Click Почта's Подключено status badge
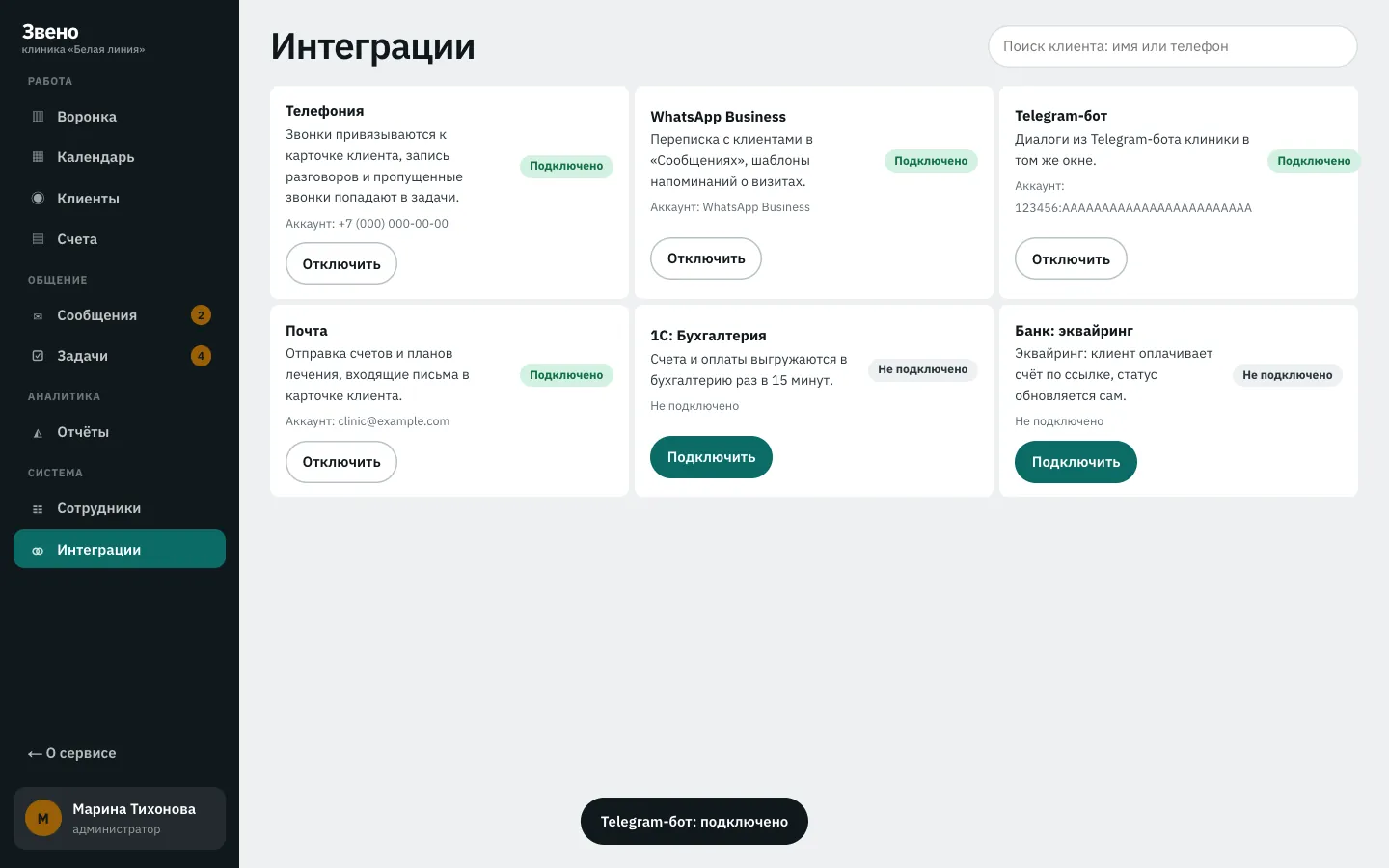1389x868 pixels. click(566, 375)
